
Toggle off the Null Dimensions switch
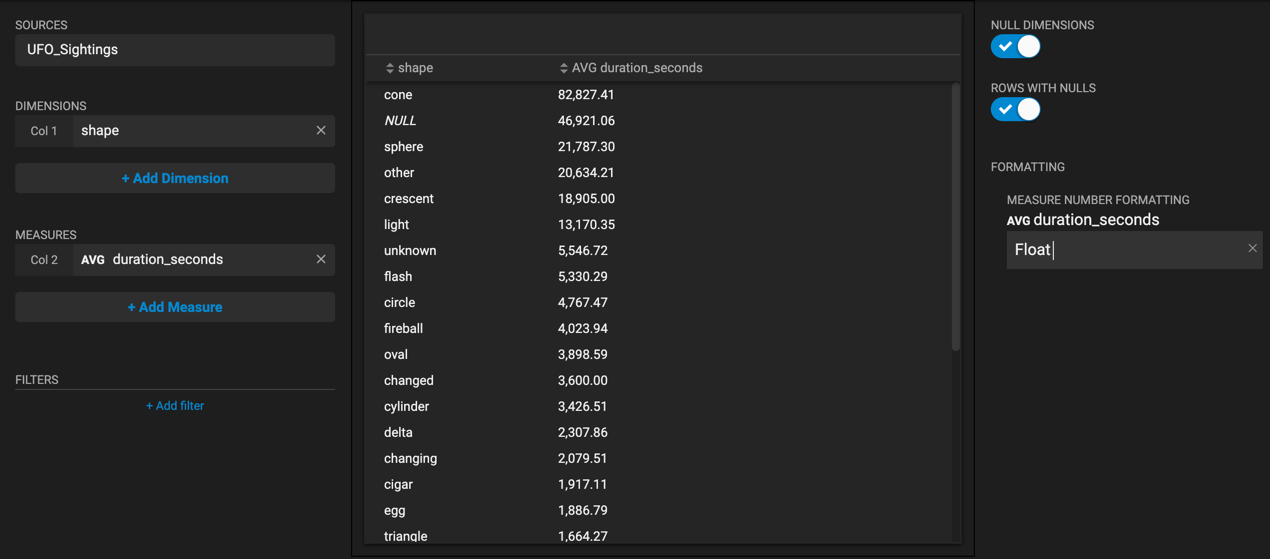(1016, 47)
